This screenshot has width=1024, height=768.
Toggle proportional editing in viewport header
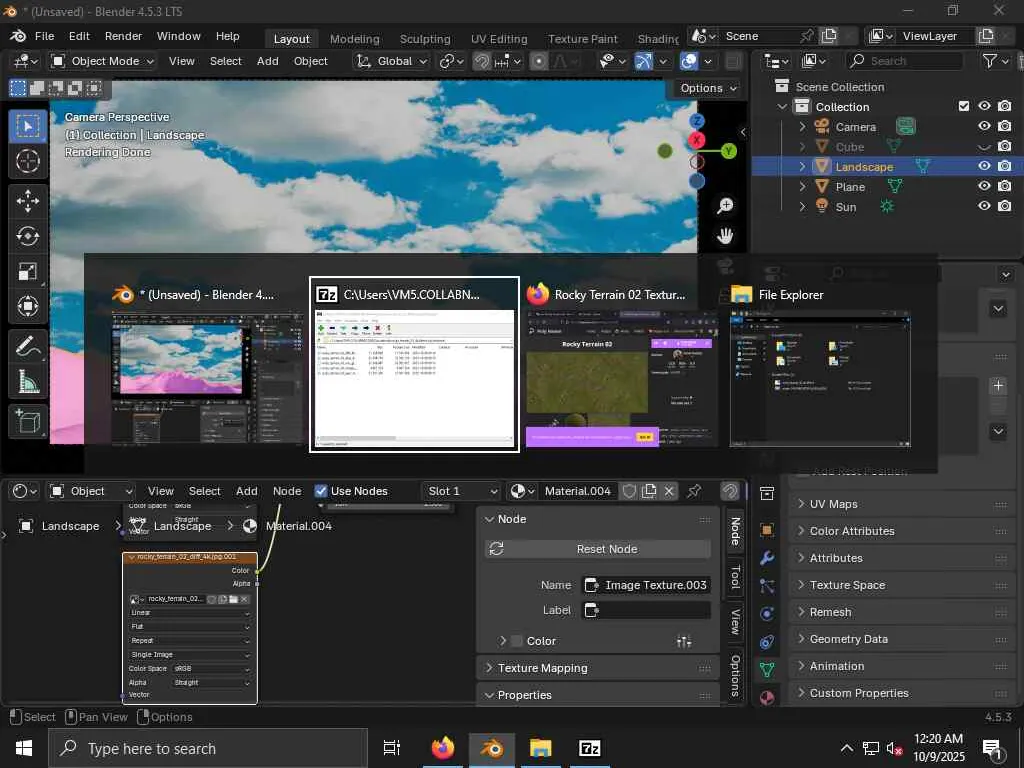point(539,61)
